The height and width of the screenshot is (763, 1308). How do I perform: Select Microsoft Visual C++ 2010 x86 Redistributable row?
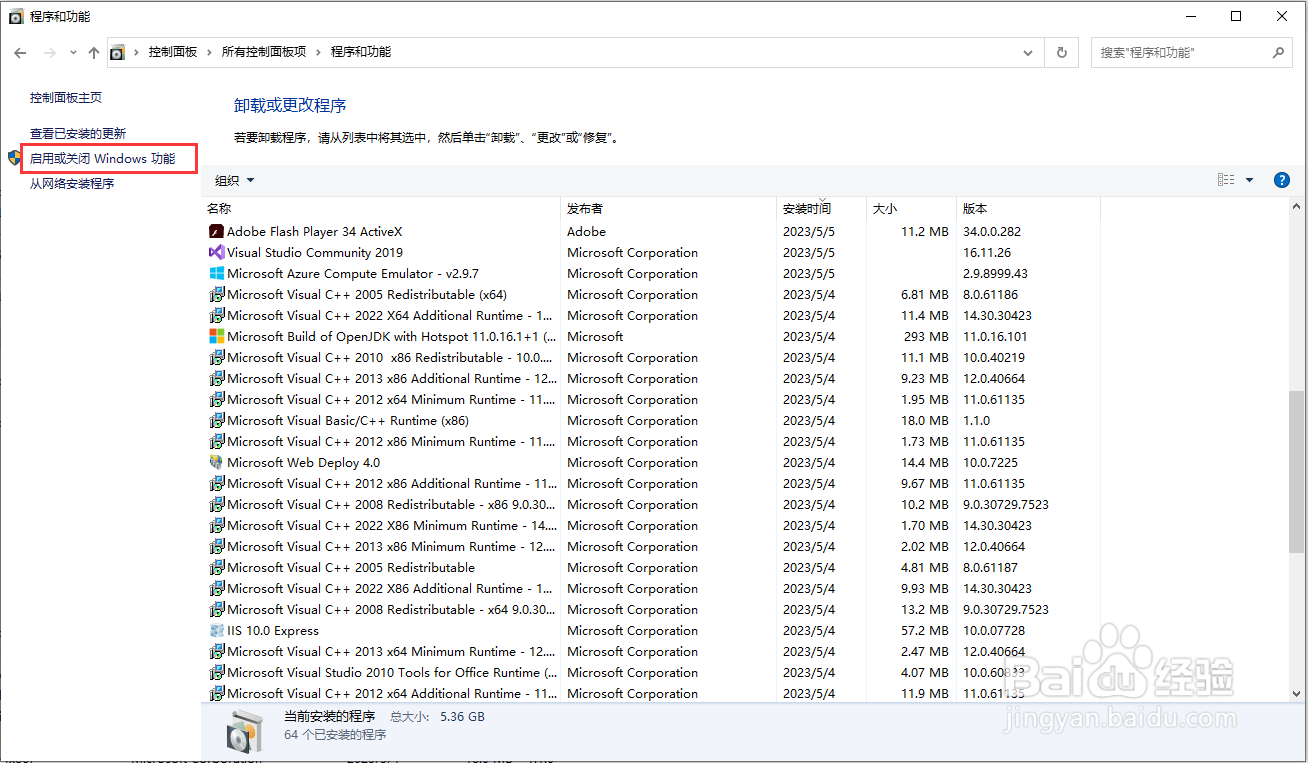[x=654, y=357]
